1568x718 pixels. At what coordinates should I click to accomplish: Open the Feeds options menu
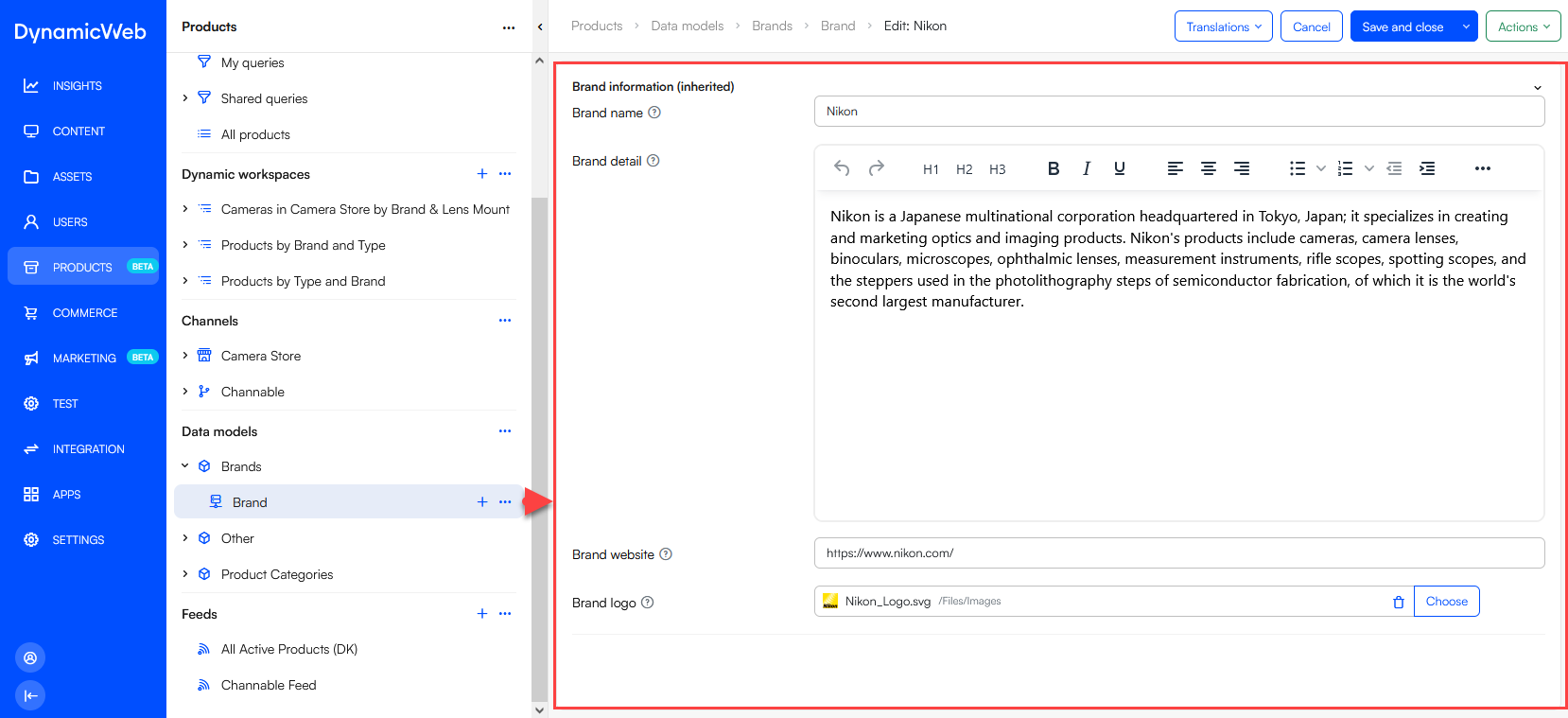pos(505,614)
